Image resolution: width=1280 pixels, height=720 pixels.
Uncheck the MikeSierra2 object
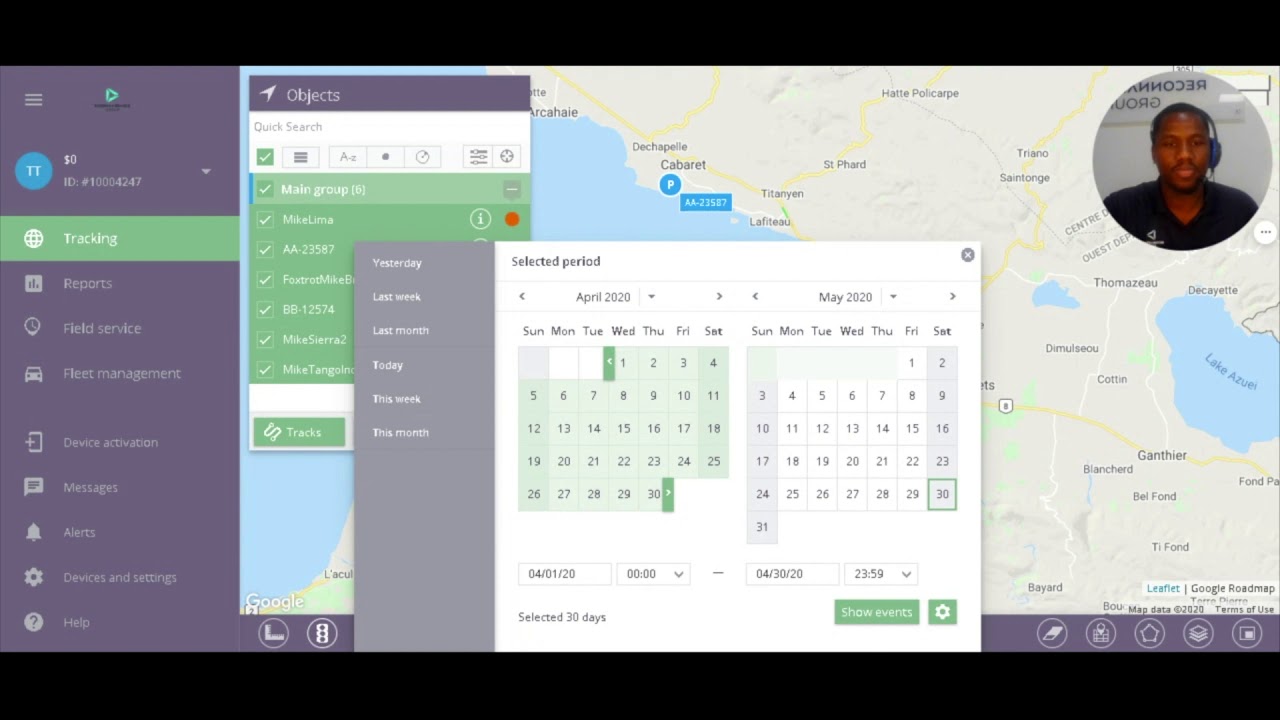pos(265,339)
